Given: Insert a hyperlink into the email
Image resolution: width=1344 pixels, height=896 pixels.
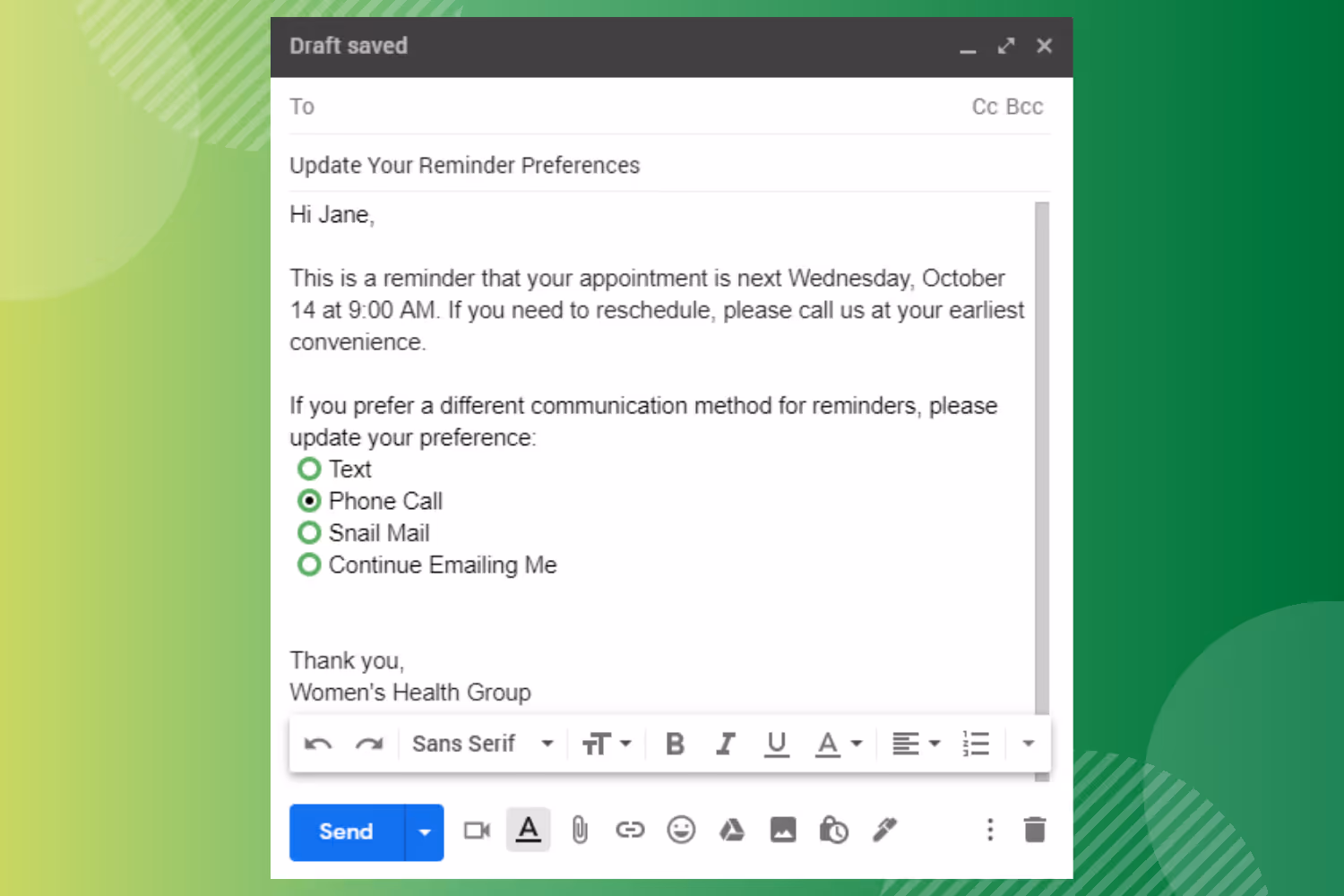Looking at the screenshot, I should (x=630, y=830).
